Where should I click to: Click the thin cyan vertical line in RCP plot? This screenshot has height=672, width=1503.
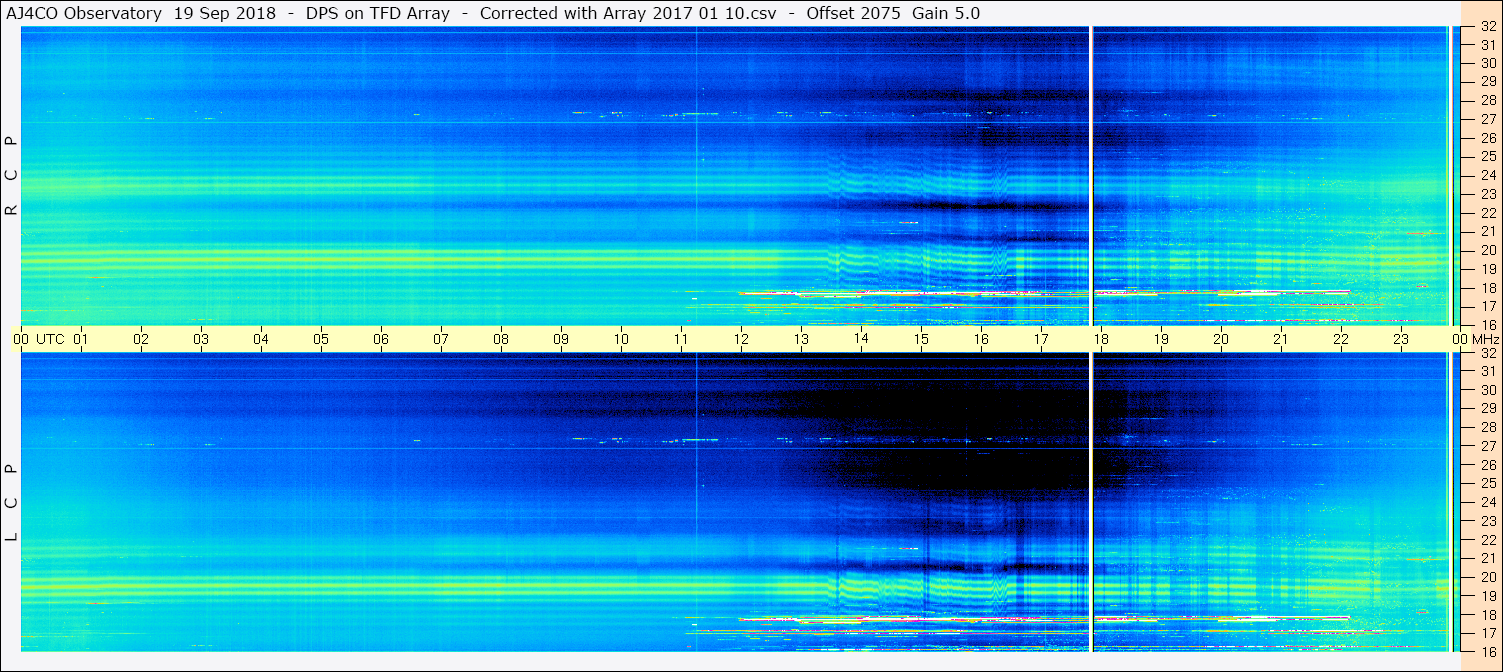coord(696,176)
